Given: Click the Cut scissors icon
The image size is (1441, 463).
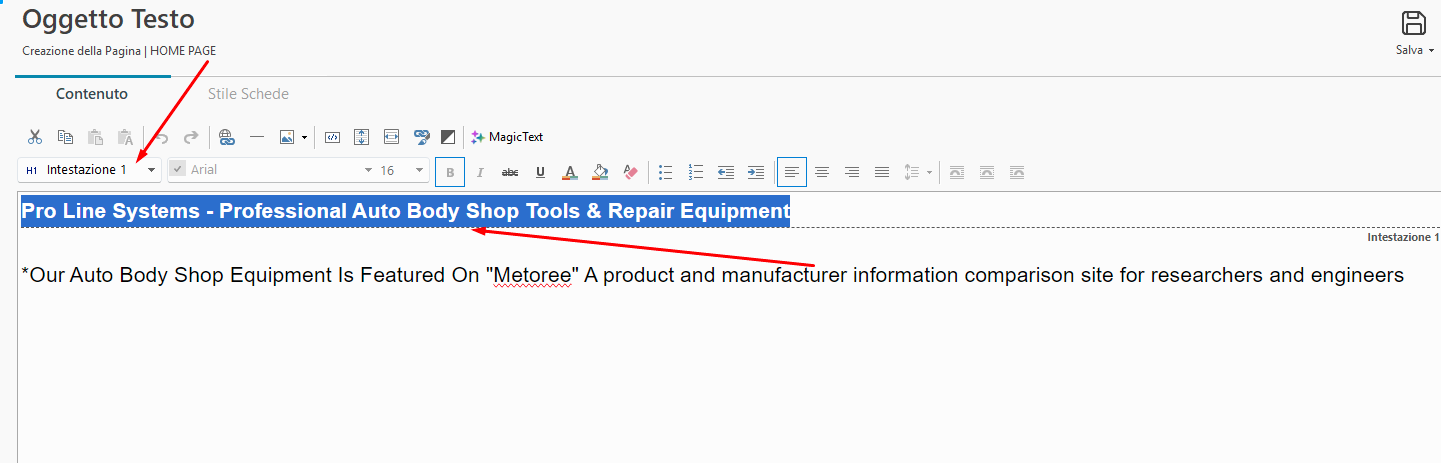Looking at the screenshot, I should pyautogui.click(x=35, y=137).
